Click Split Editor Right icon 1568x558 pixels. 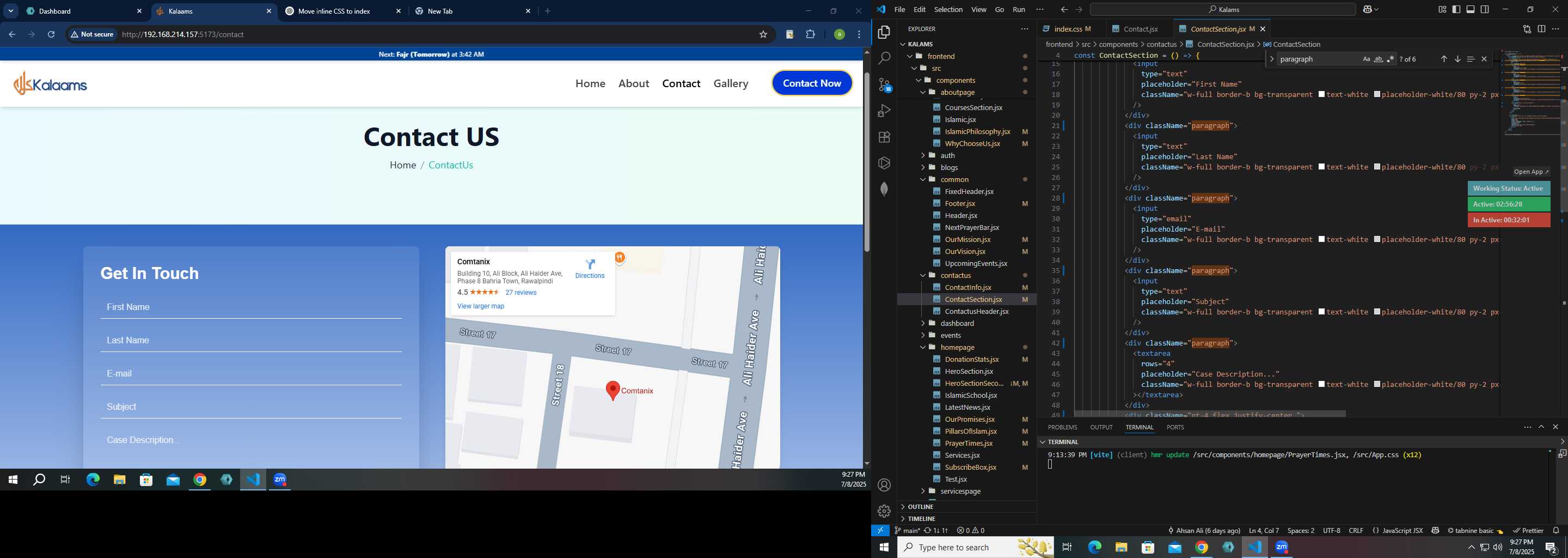tap(1541, 29)
